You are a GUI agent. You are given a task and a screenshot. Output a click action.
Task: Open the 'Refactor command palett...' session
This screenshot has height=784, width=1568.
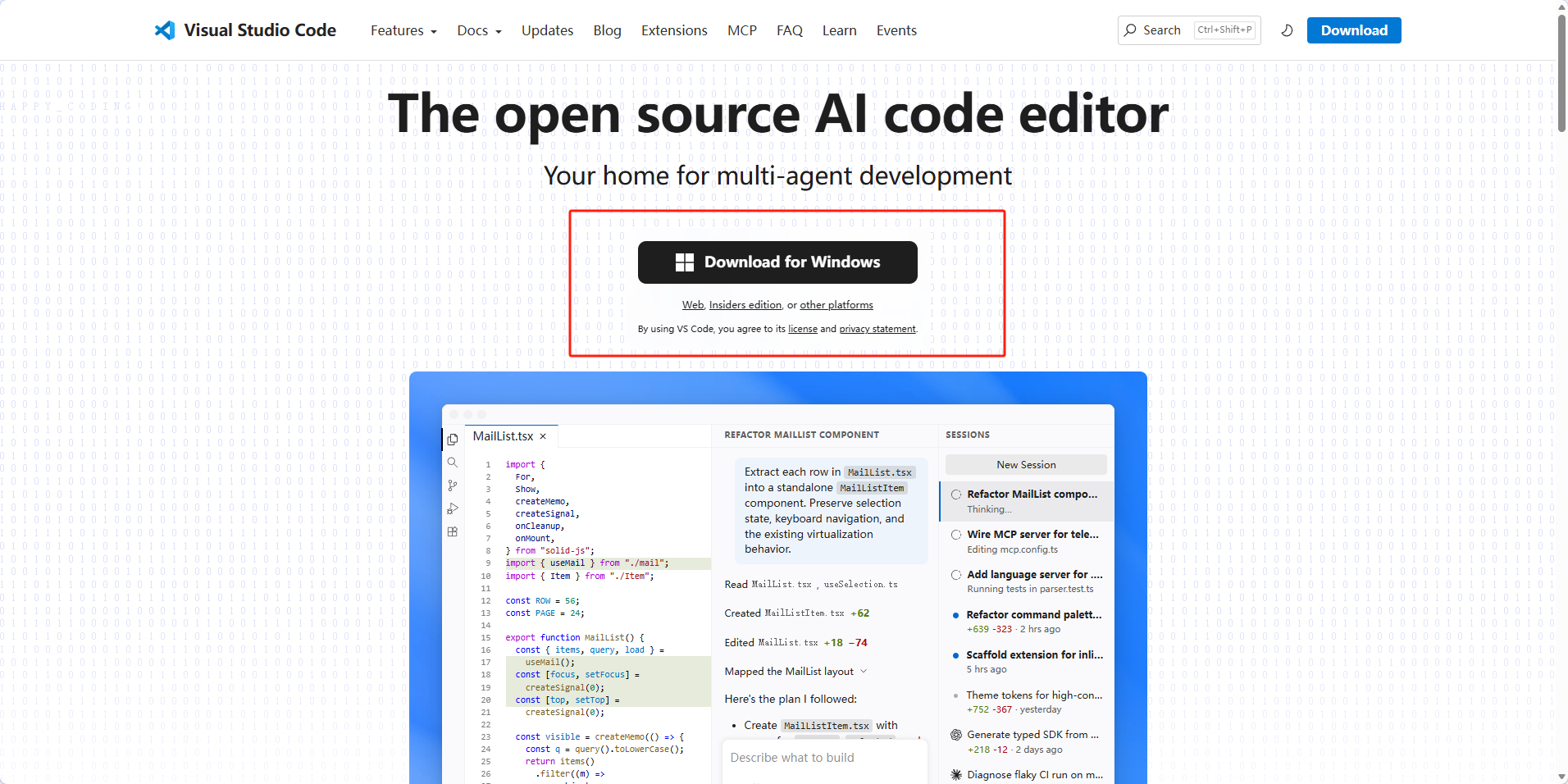[x=1027, y=622]
